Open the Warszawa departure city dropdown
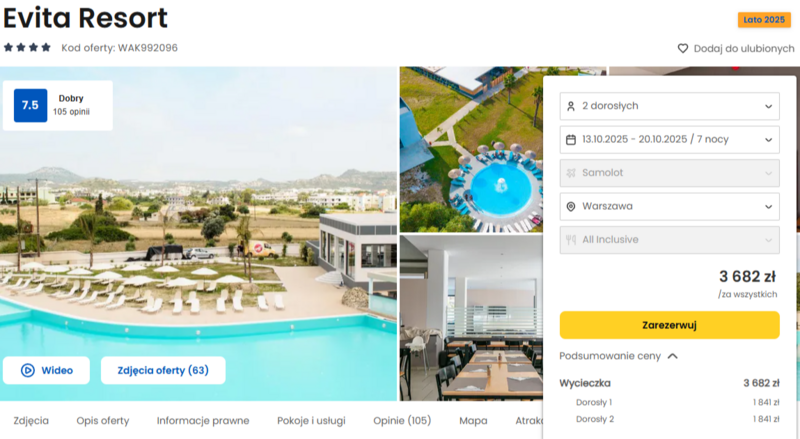Screen dimensions: 800x439 pyautogui.click(x=669, y=206)
